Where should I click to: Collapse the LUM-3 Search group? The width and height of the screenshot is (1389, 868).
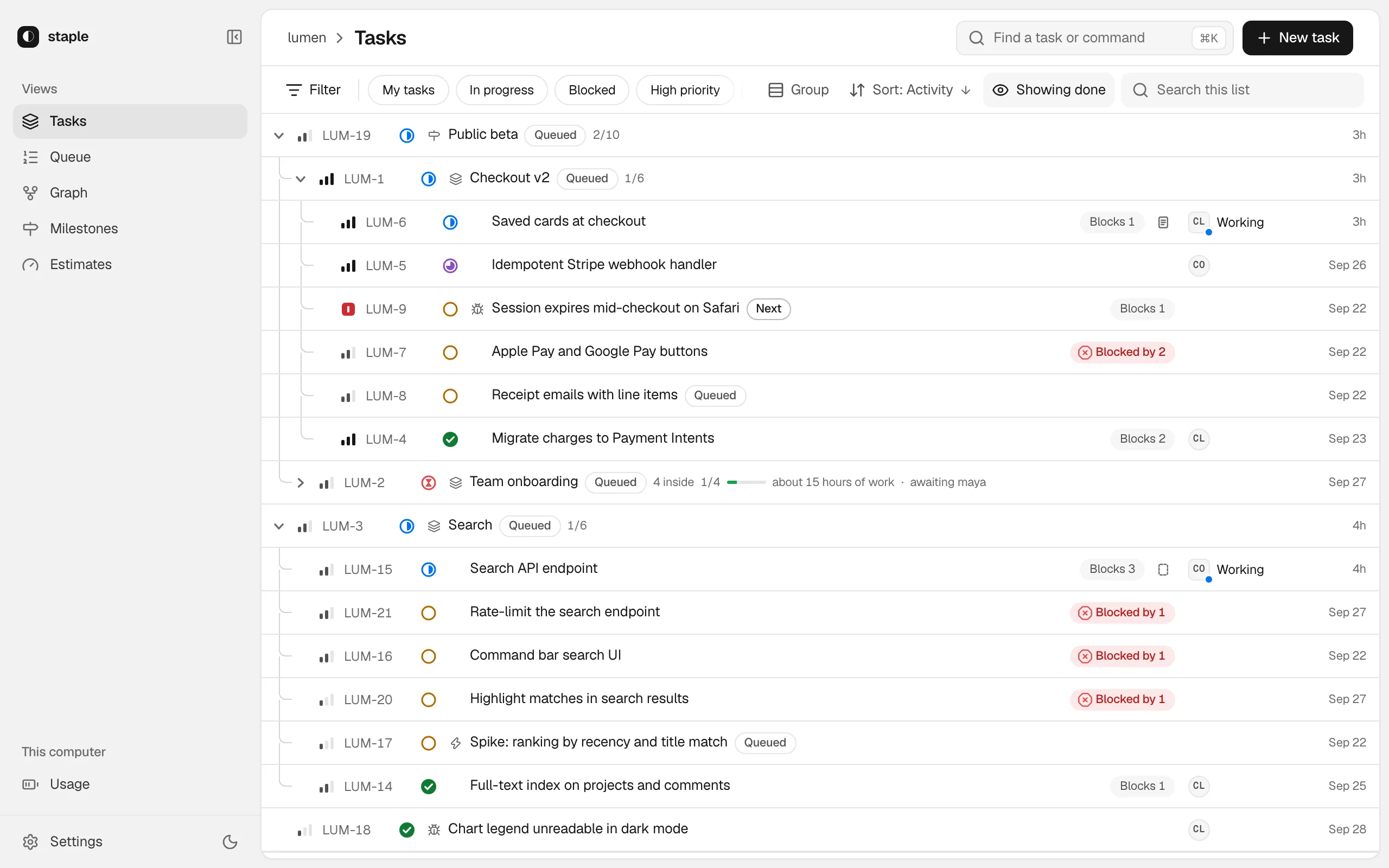279,526
